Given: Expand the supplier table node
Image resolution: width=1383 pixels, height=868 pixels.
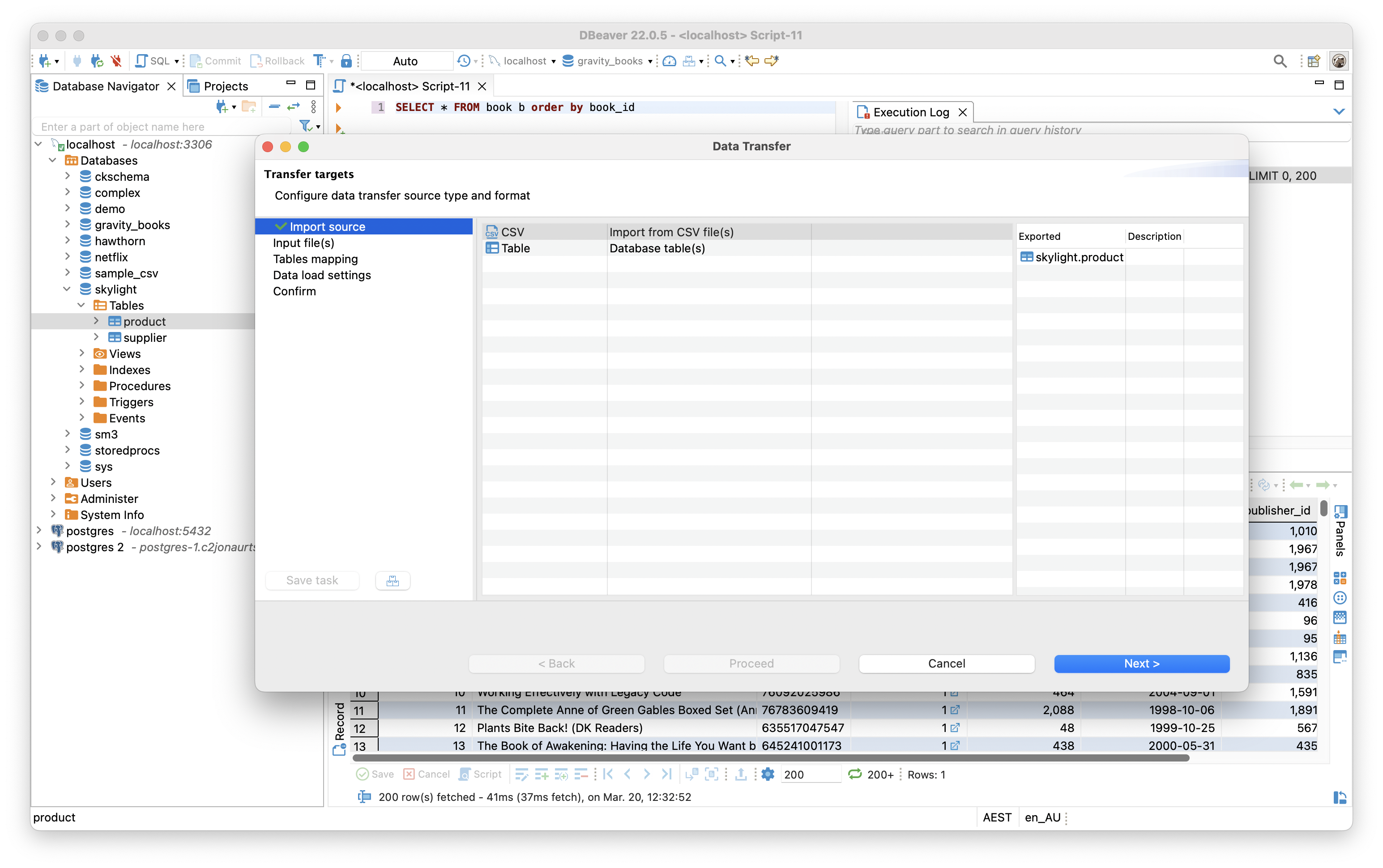Looking at the screenshot, I should [x=96, y=337].
